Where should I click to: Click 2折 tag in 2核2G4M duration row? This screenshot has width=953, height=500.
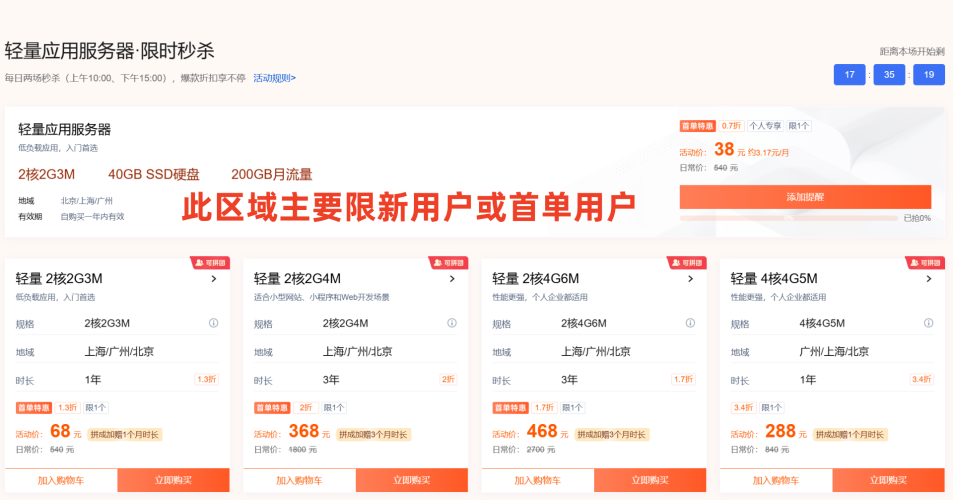click(x=448, y=379)
